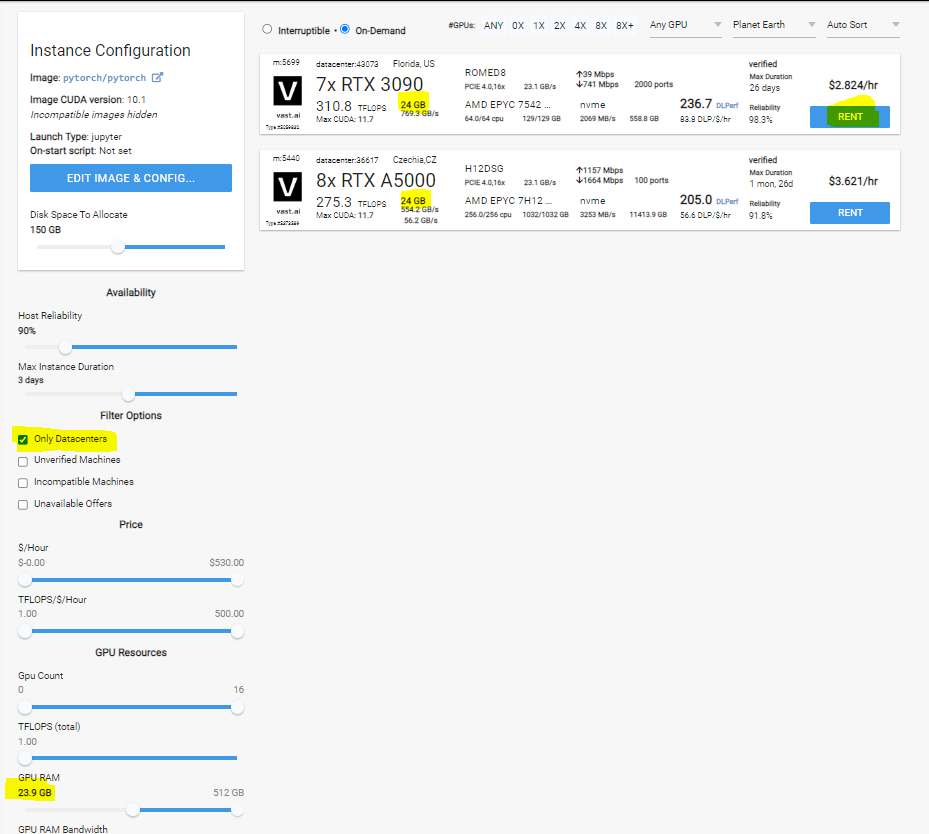Enable the Incompatible Machines checkbox
929x834 pixels.
click(x=23, y=483)
